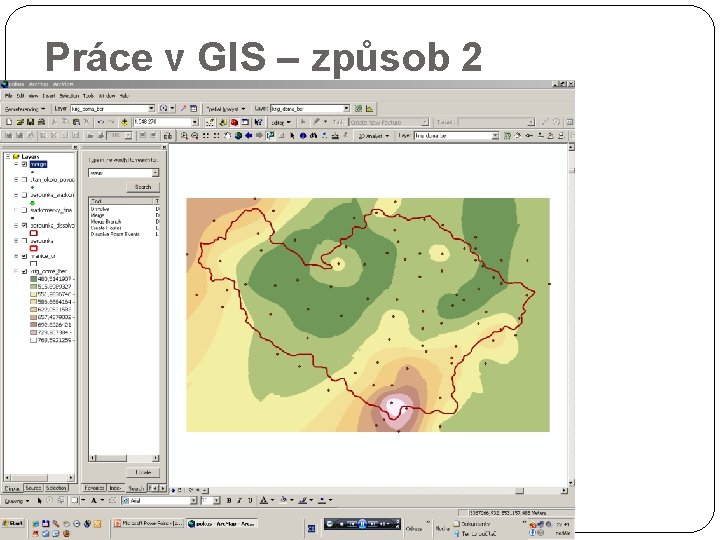Open the Insert menu
This screenshot has height=540, width=720.
coord(49,96)
